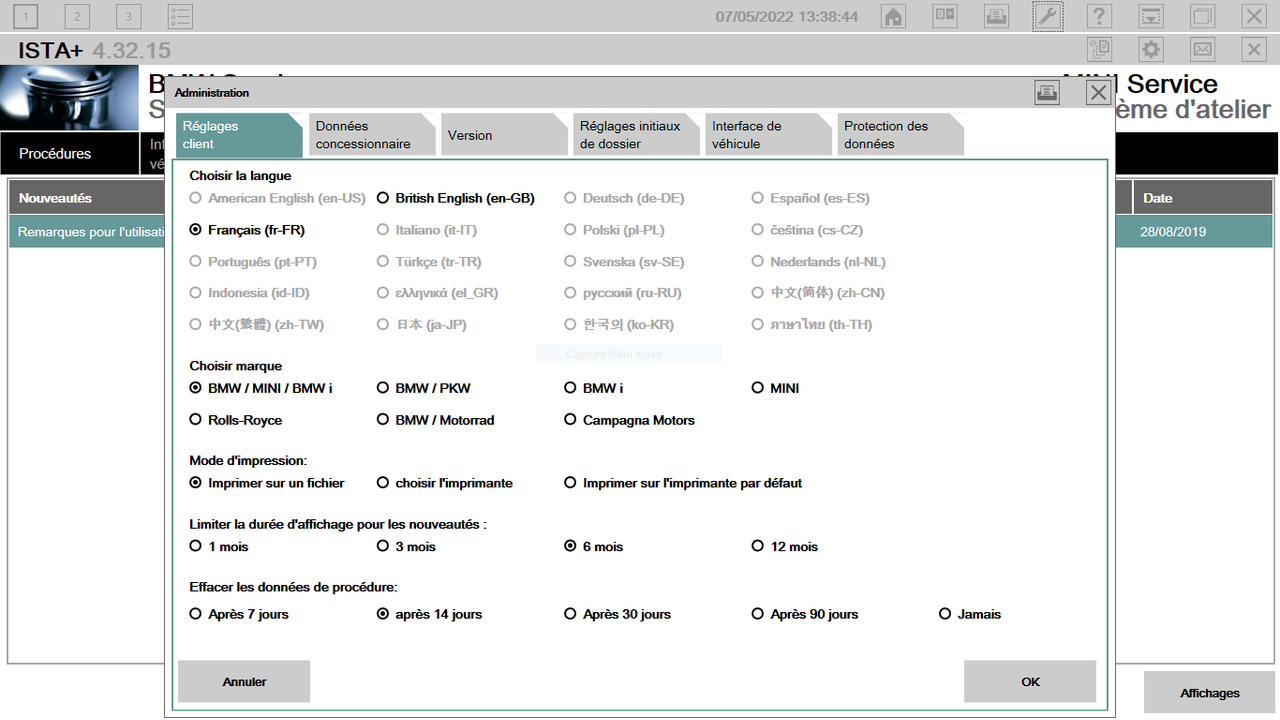Viewport: 1280px width, 720px height.
Task: Click the Affichages button
Action: pos(1210,693)
